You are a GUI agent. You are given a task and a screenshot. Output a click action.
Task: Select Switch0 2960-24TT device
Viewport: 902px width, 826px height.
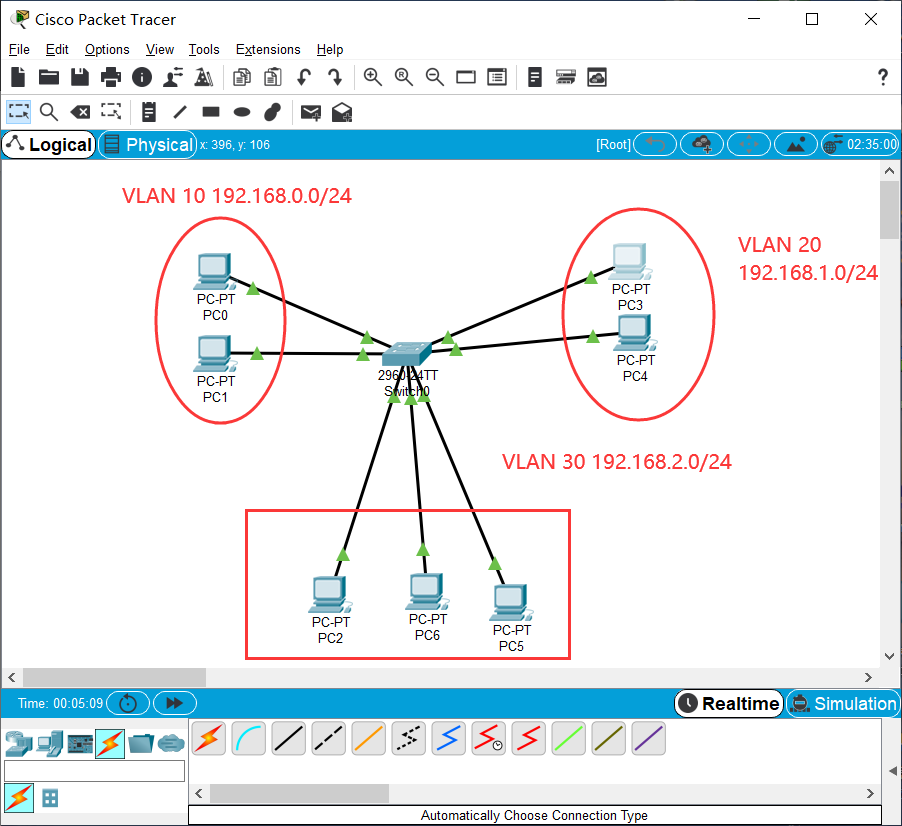pos(407,354)
